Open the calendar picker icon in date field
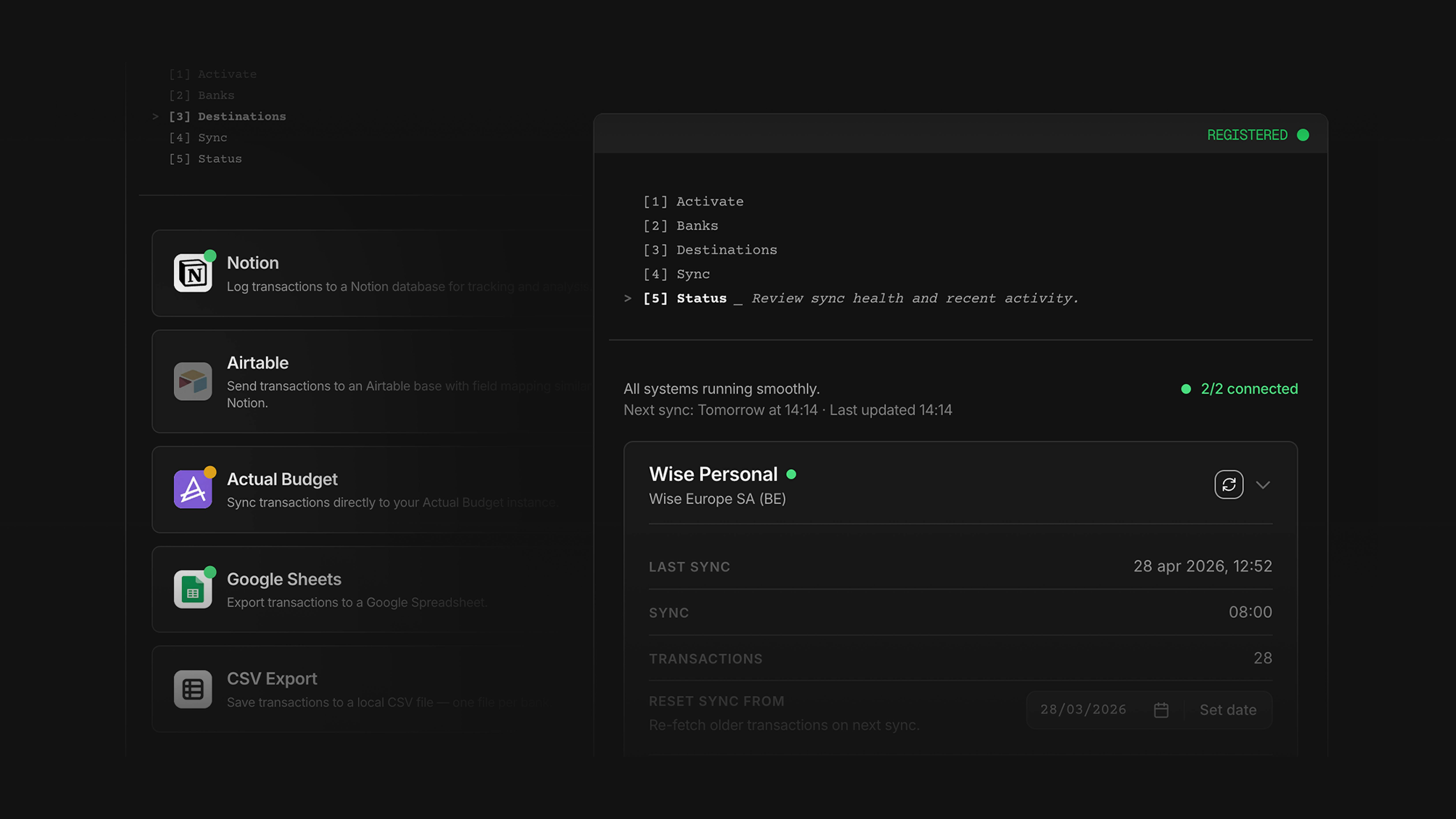Viewport: 1456px width, 819px height. 1161,710
